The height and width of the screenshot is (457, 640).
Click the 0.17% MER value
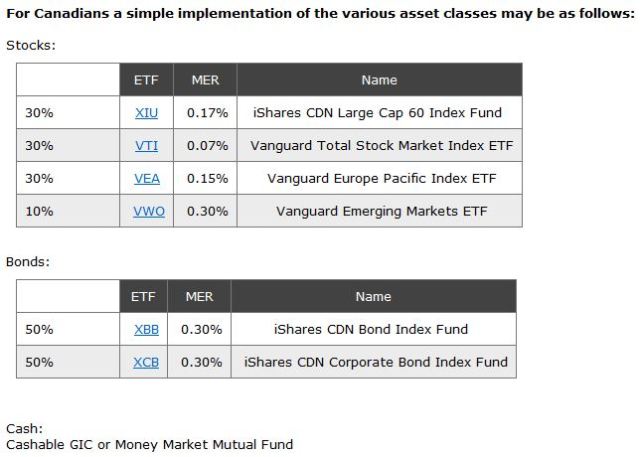click(x=207, y=113)
